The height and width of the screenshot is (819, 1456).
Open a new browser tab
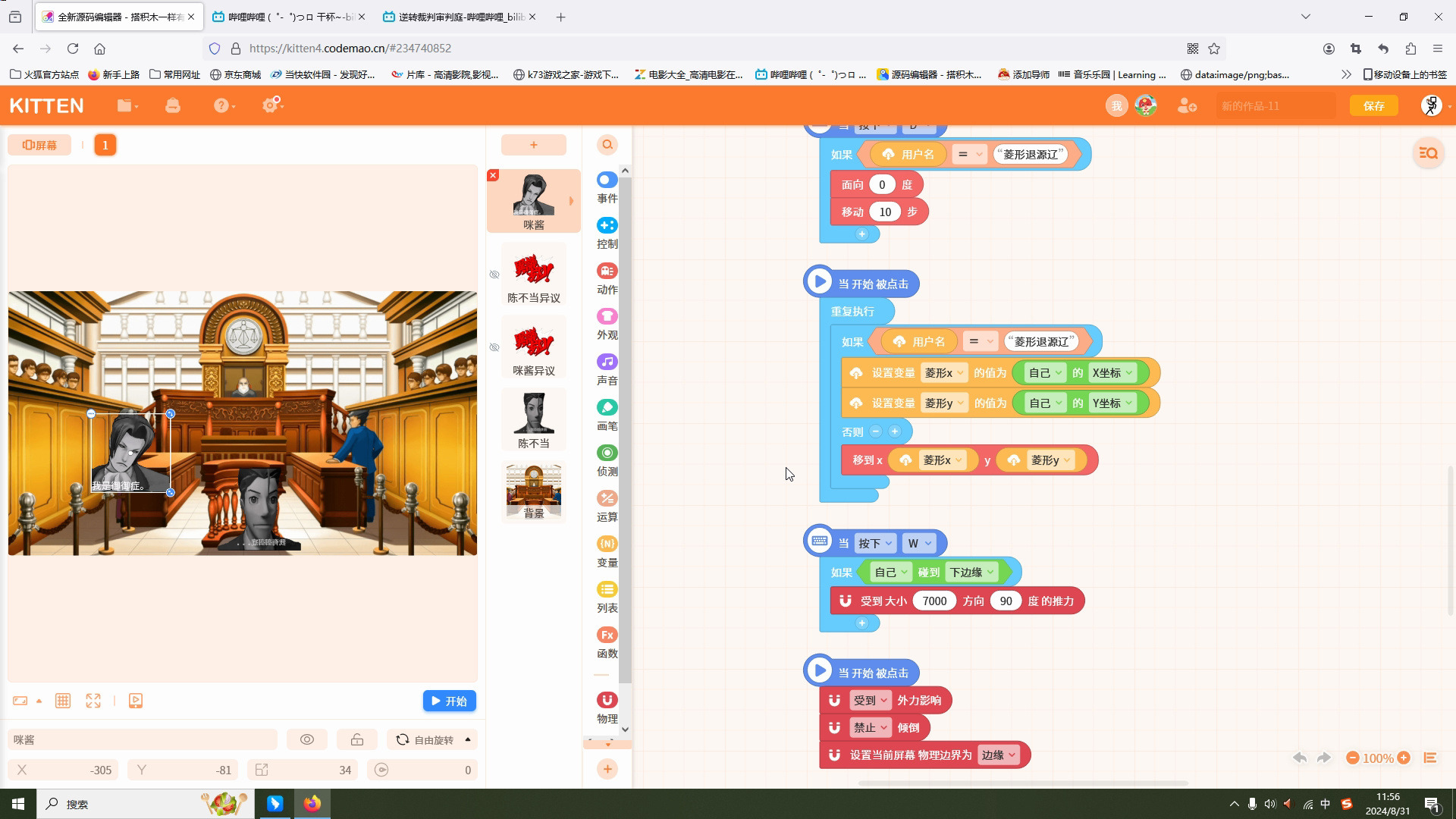coord(560,17)
